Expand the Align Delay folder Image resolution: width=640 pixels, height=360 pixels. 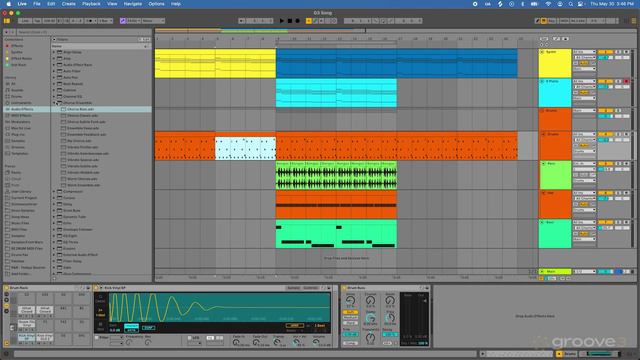pos(54,52)
